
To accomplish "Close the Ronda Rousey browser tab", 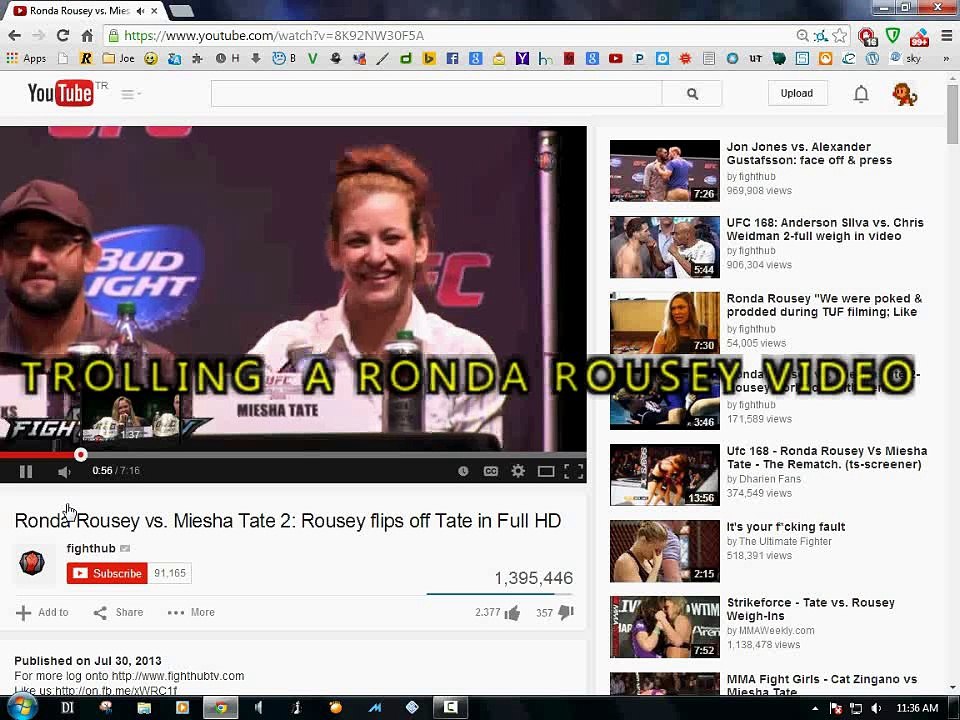I will (154, 10).
